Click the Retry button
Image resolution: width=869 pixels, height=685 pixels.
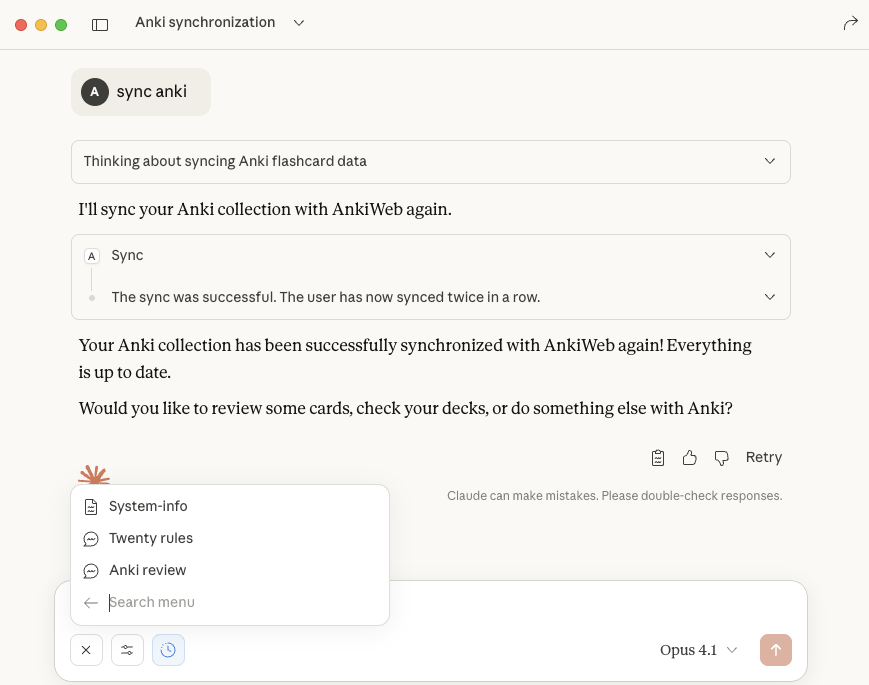click(763, 458)
